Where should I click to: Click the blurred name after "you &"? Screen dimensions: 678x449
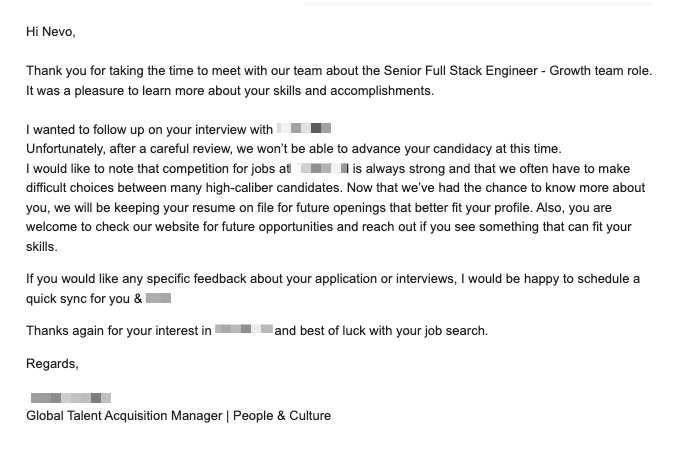click(158, 298)
